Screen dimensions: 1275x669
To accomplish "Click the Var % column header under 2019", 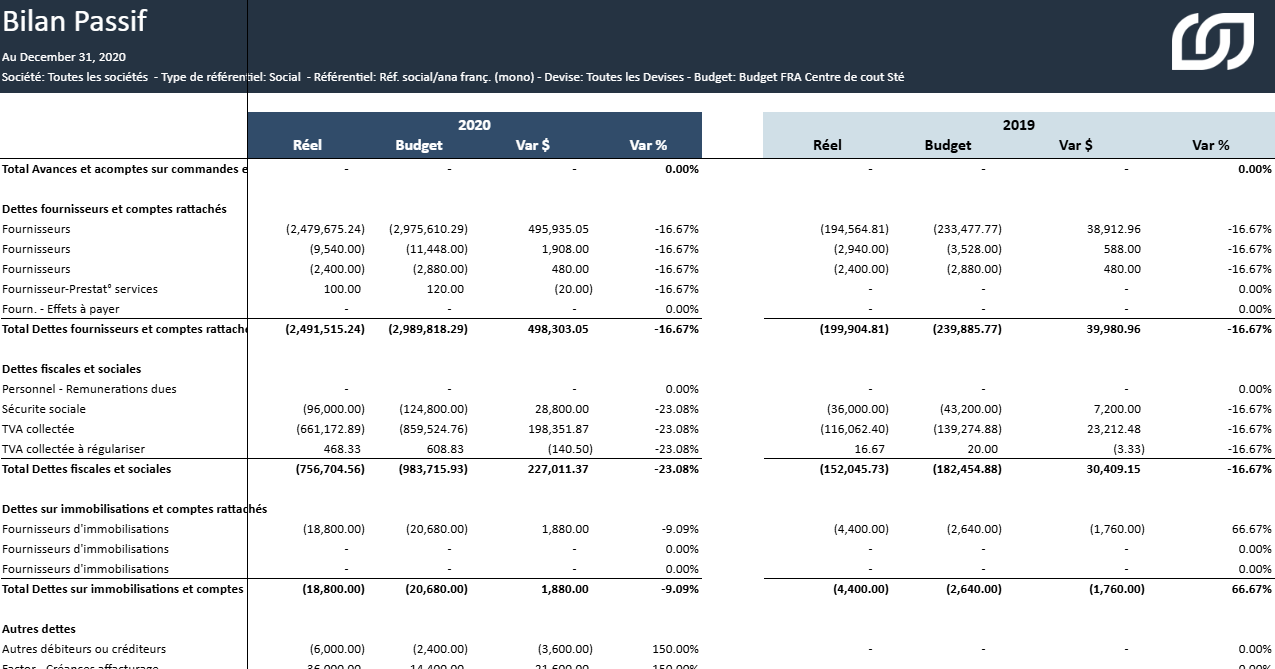I will coord(1211,146).
